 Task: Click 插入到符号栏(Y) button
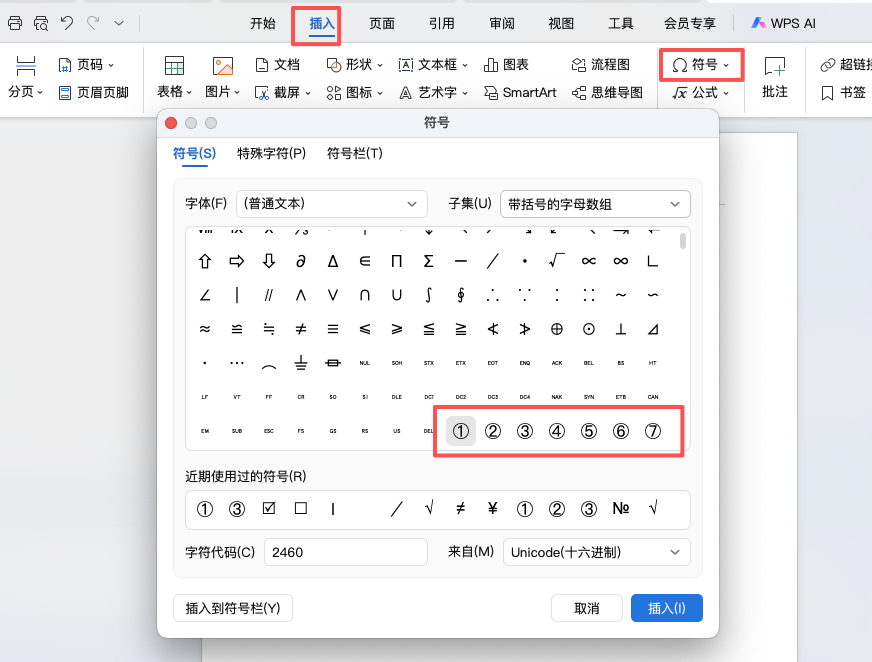(233, 608)
